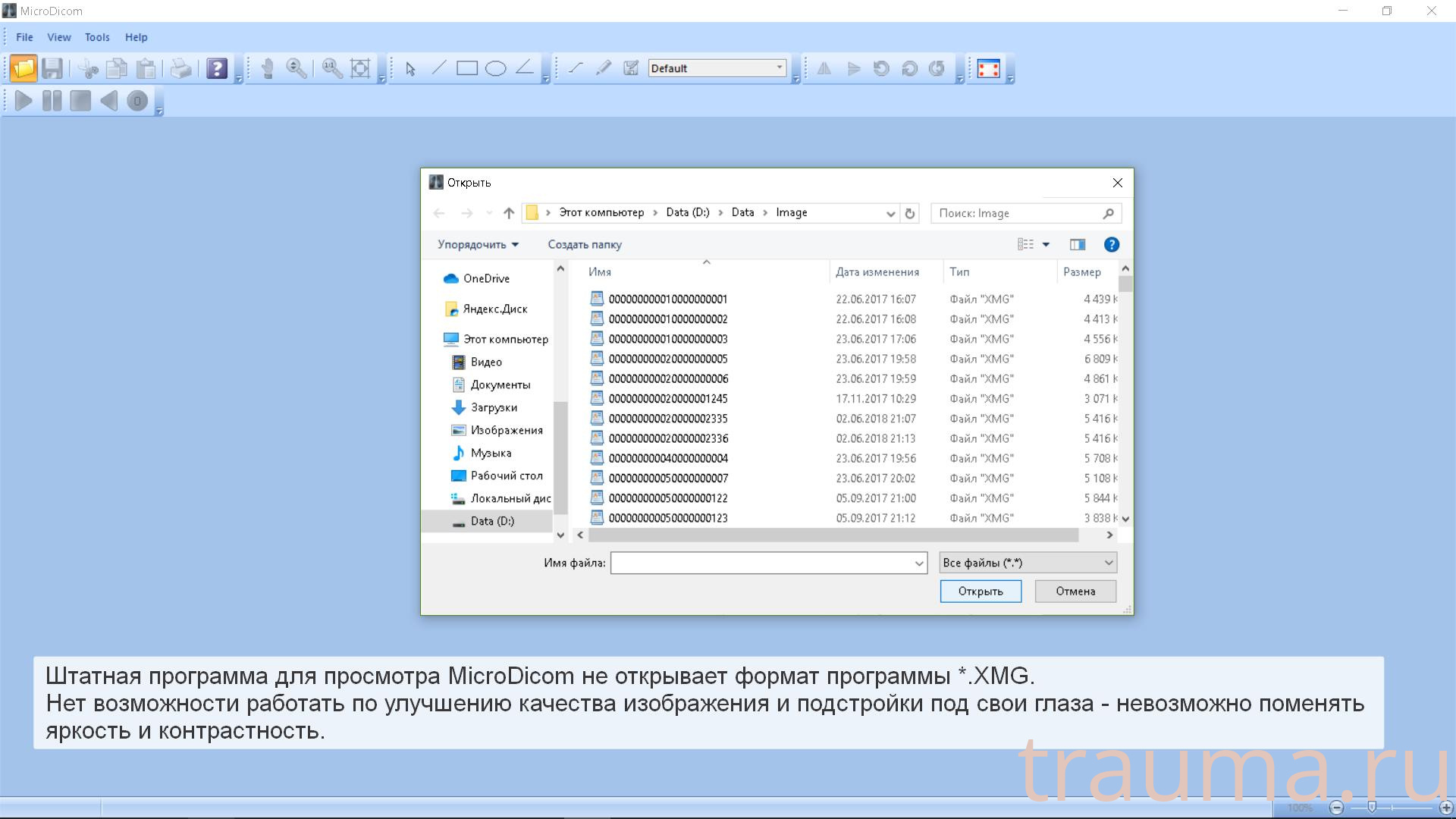Image resolution: width=1456 pixels, height=819 pixels.
Task: Click the Stop cine button
Action: coord(80,101)
